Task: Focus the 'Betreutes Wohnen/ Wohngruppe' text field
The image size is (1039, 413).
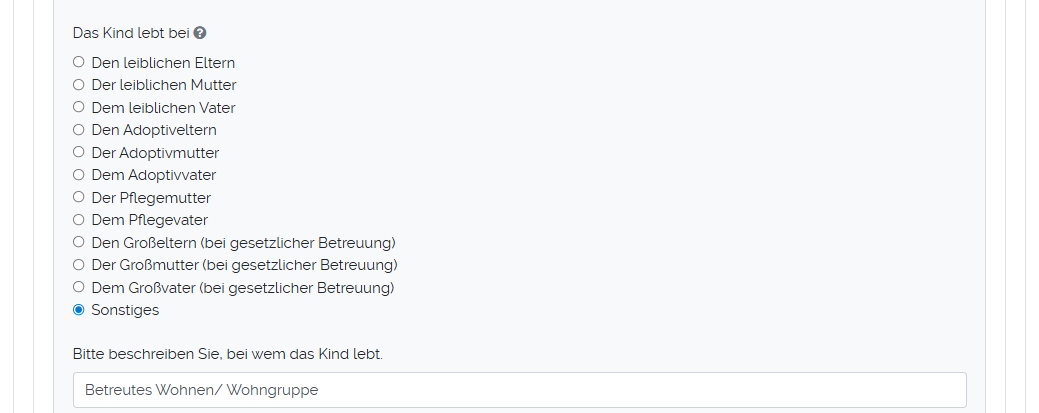Action: click(519, 390)
